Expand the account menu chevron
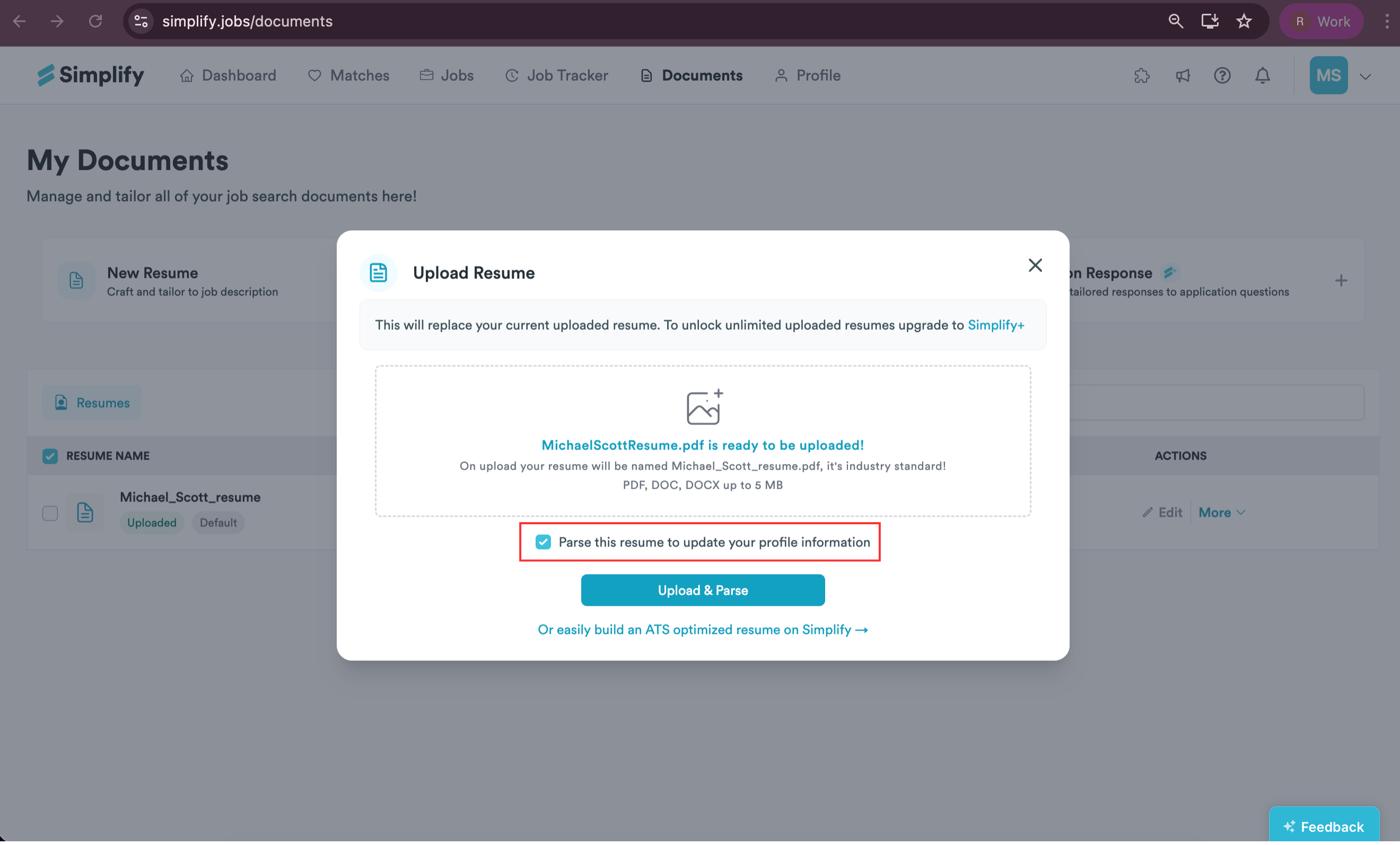This screenshot has width=1400, height=845. [1365, 76]
